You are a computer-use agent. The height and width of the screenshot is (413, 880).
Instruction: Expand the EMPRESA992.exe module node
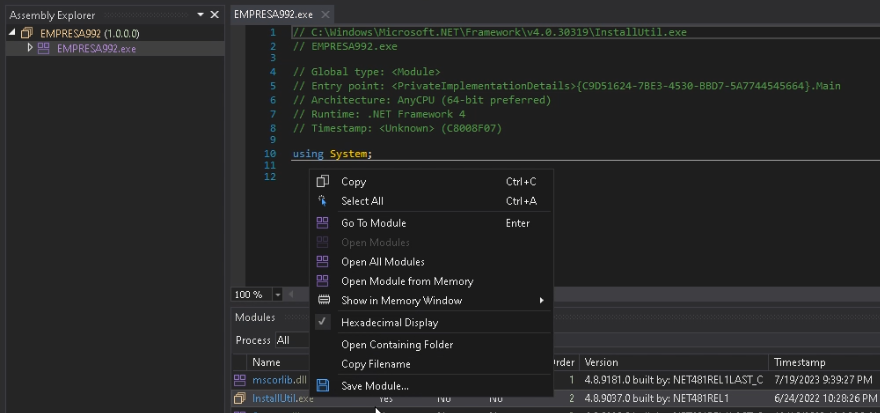coord(30,48)
